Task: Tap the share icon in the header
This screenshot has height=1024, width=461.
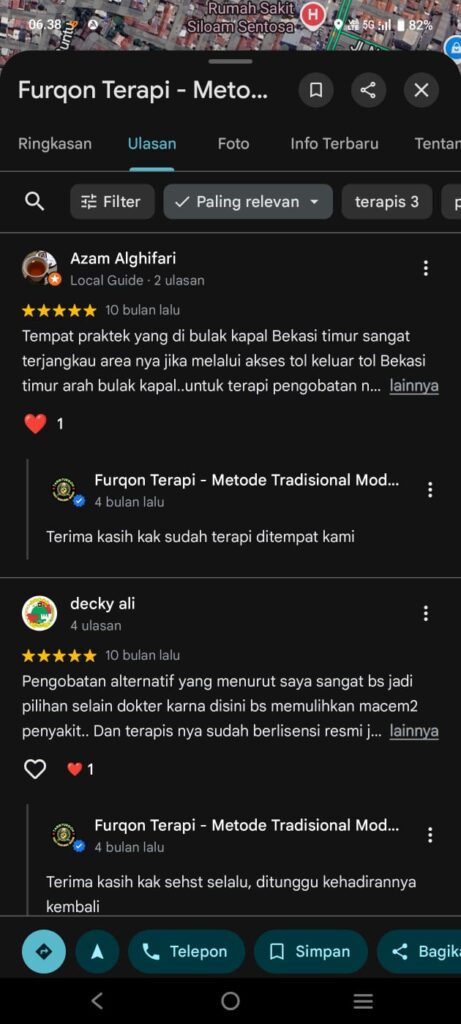Action: 368,90
